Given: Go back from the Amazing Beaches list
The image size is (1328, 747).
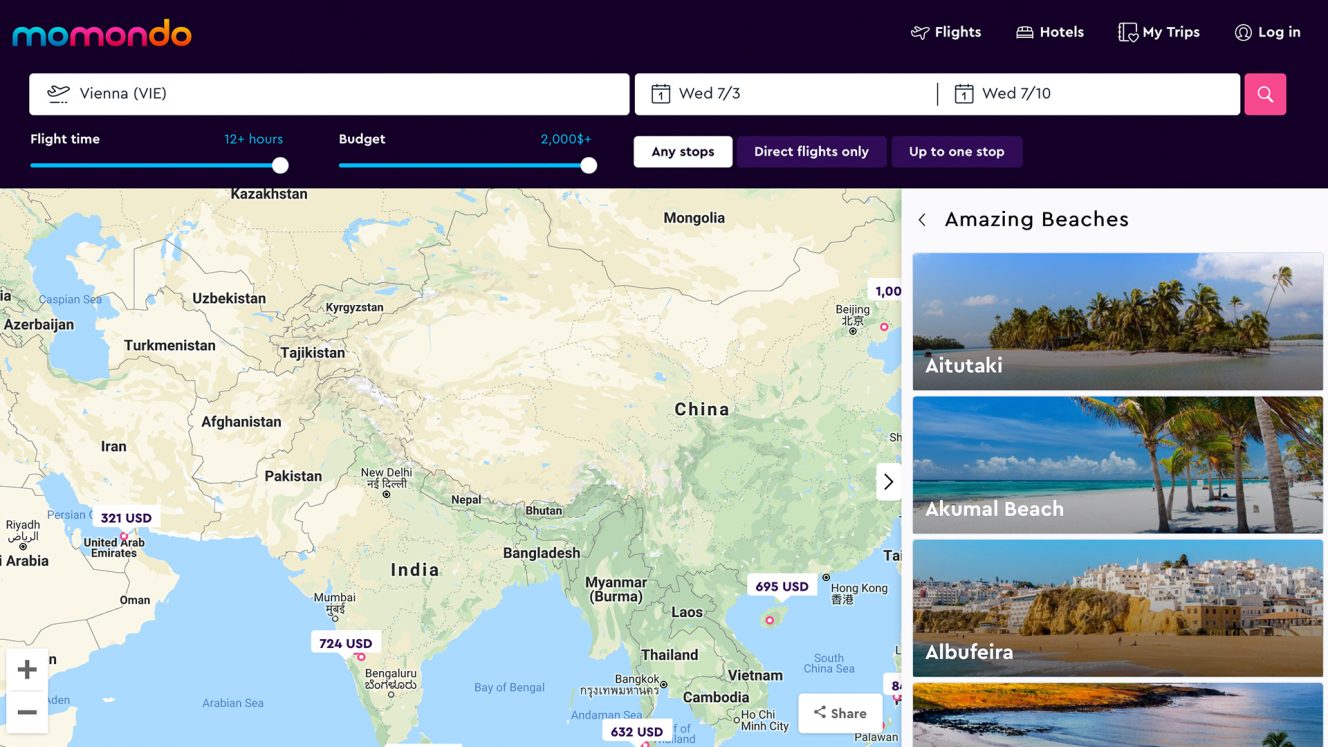Looking at the screenshot, I should coord(922,220).
